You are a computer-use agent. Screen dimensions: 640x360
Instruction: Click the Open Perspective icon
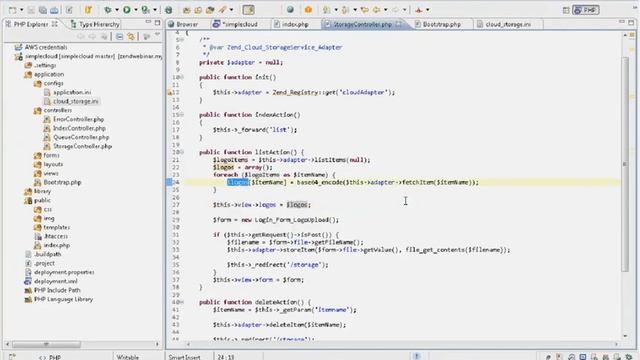(566, 10)
